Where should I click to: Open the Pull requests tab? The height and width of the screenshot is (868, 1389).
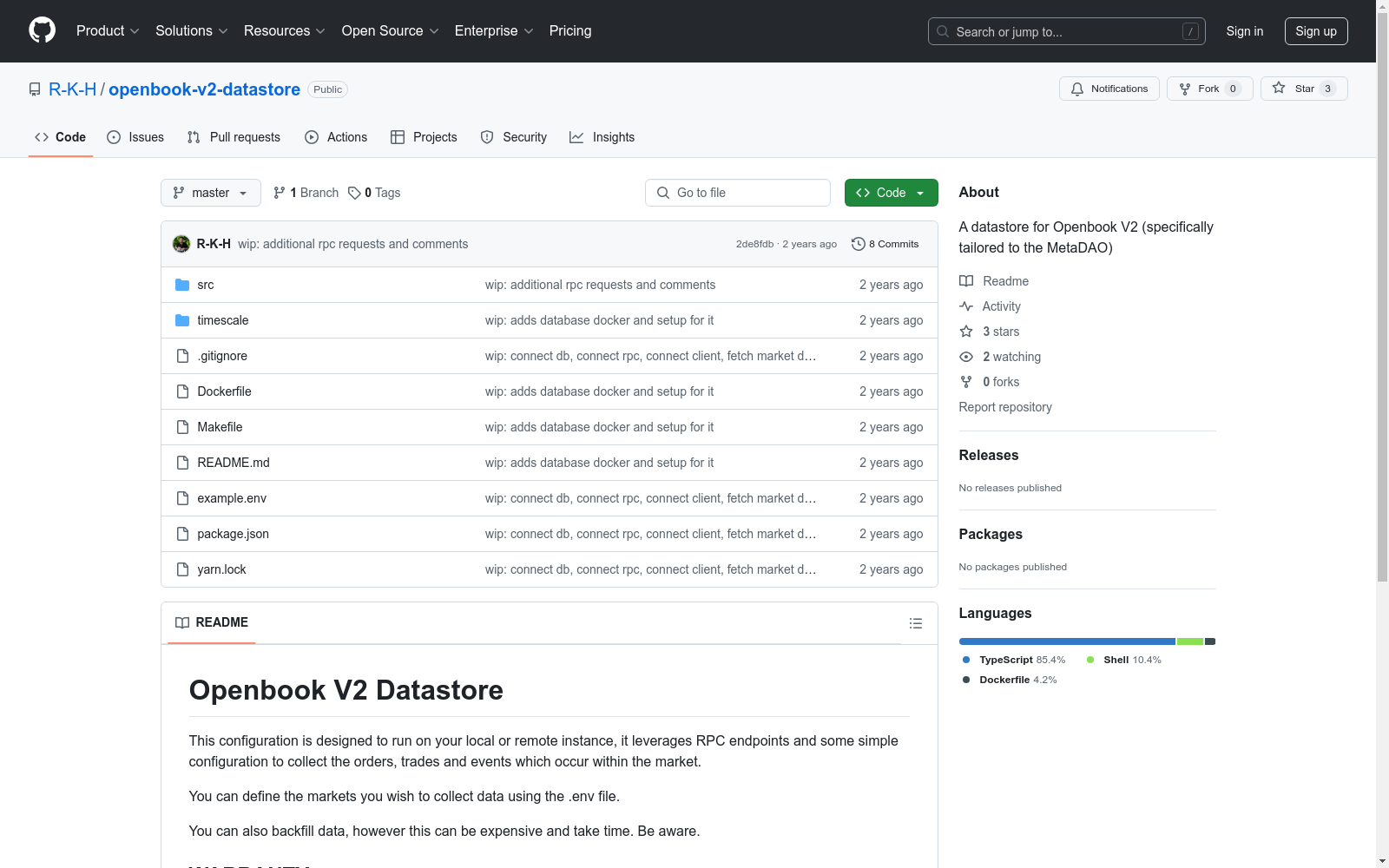(x=234, y=137)
